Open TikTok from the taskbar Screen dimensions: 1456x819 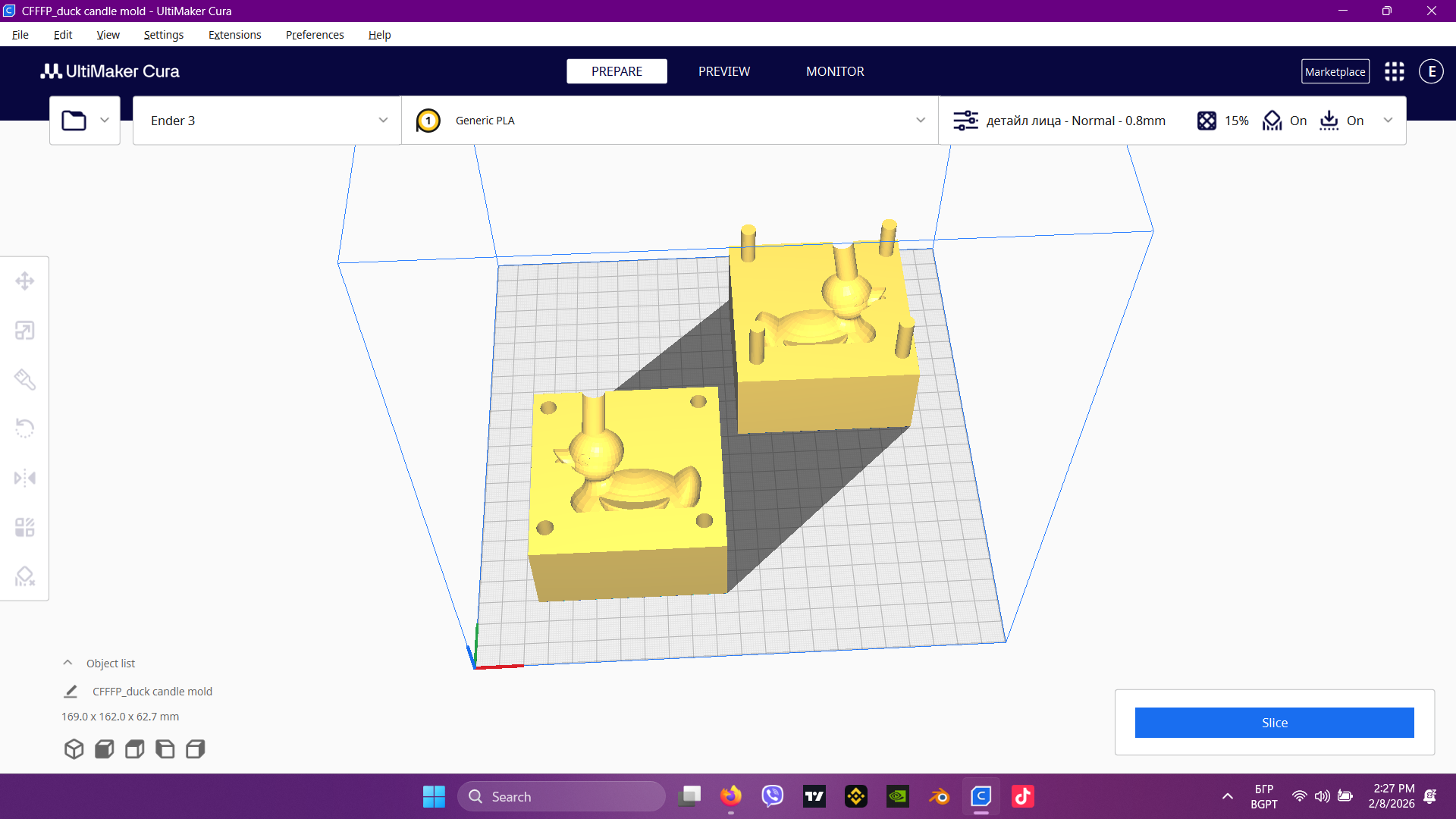point(1023,796)
